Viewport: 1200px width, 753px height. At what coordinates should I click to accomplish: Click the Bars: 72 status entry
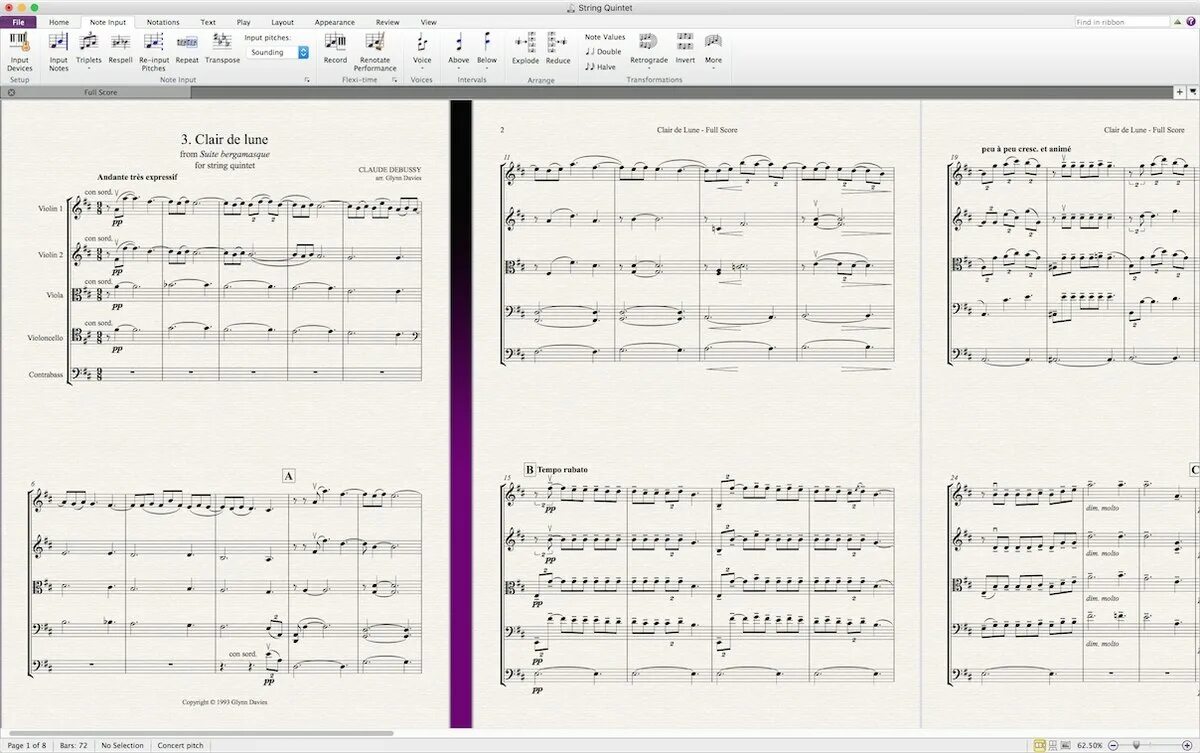(x=75, y=745)
